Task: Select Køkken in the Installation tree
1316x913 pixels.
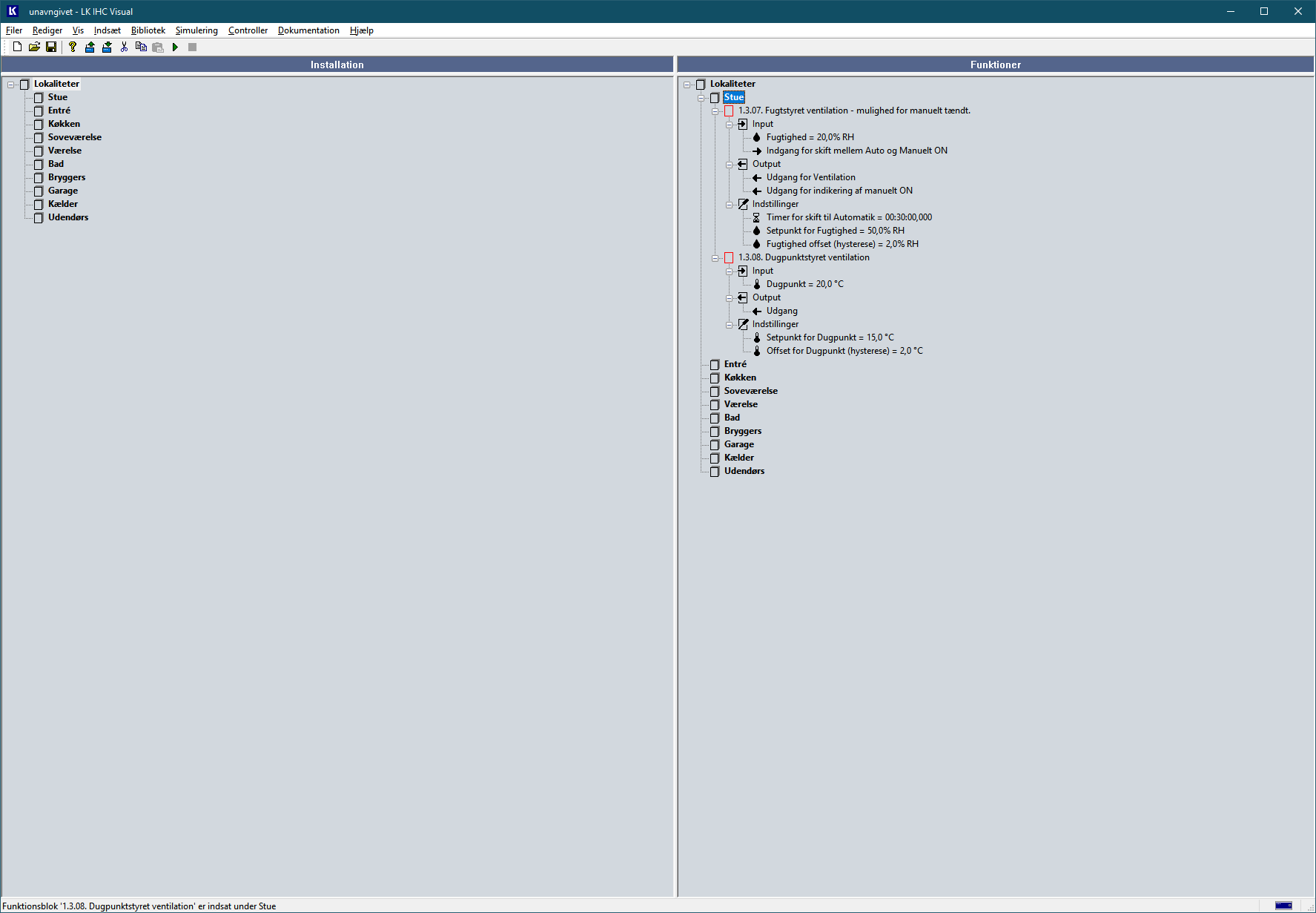Action: [x=64, y=124]
